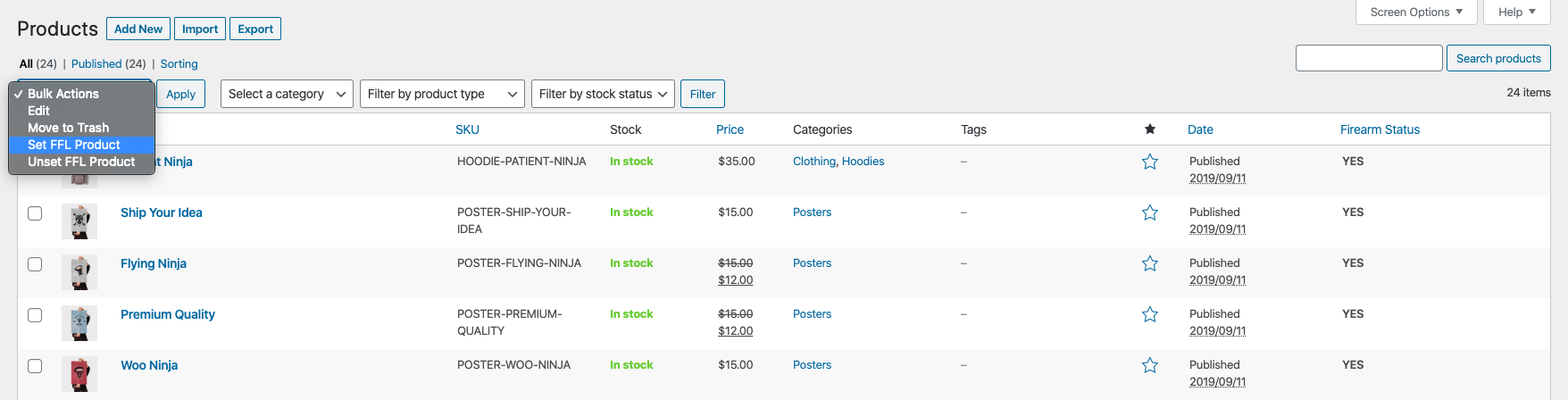
Task: Open the Ship Your Idea product thumbnail
Action: 79,221
